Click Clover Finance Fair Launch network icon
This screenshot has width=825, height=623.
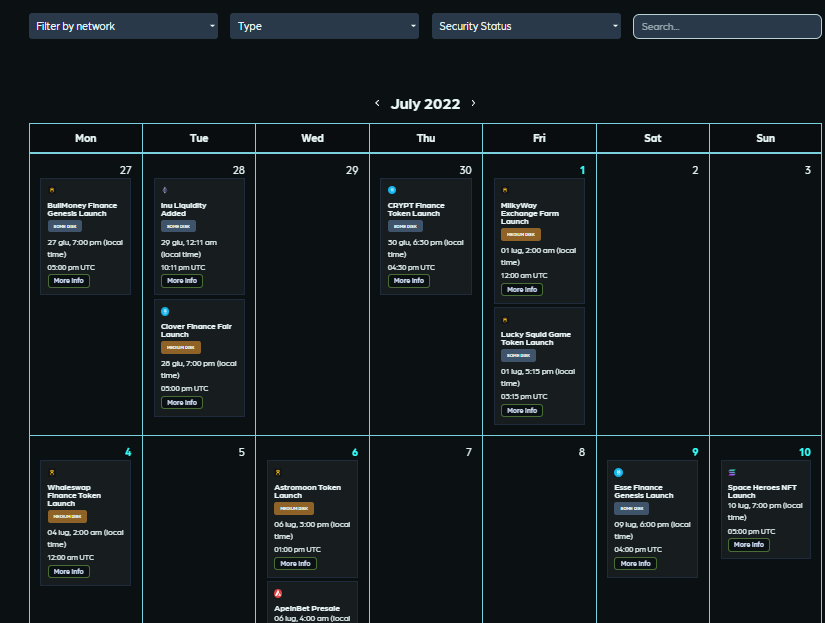click(165, 312)
